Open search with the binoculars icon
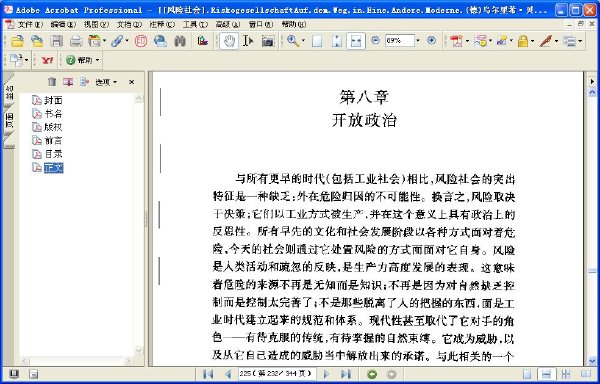 [x=180, y=41]
